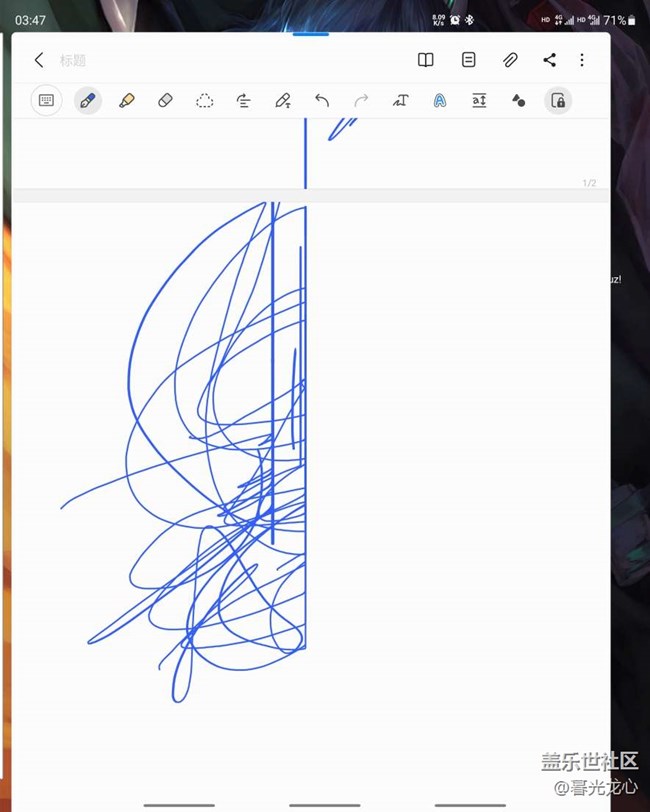Redo the undone stroke

tap(361, 100)
